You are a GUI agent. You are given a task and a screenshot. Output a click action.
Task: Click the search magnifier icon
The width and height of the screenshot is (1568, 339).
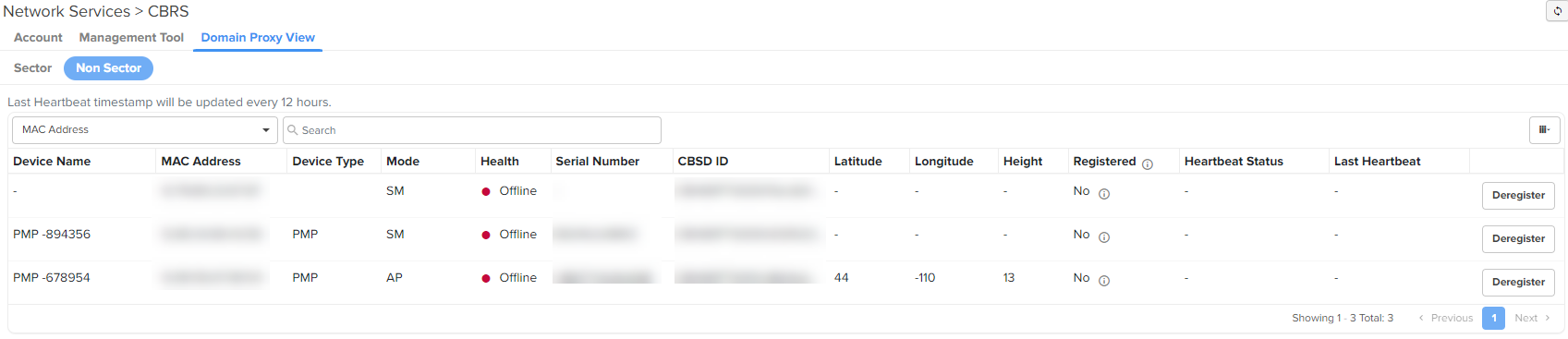[x=293, y=130]
